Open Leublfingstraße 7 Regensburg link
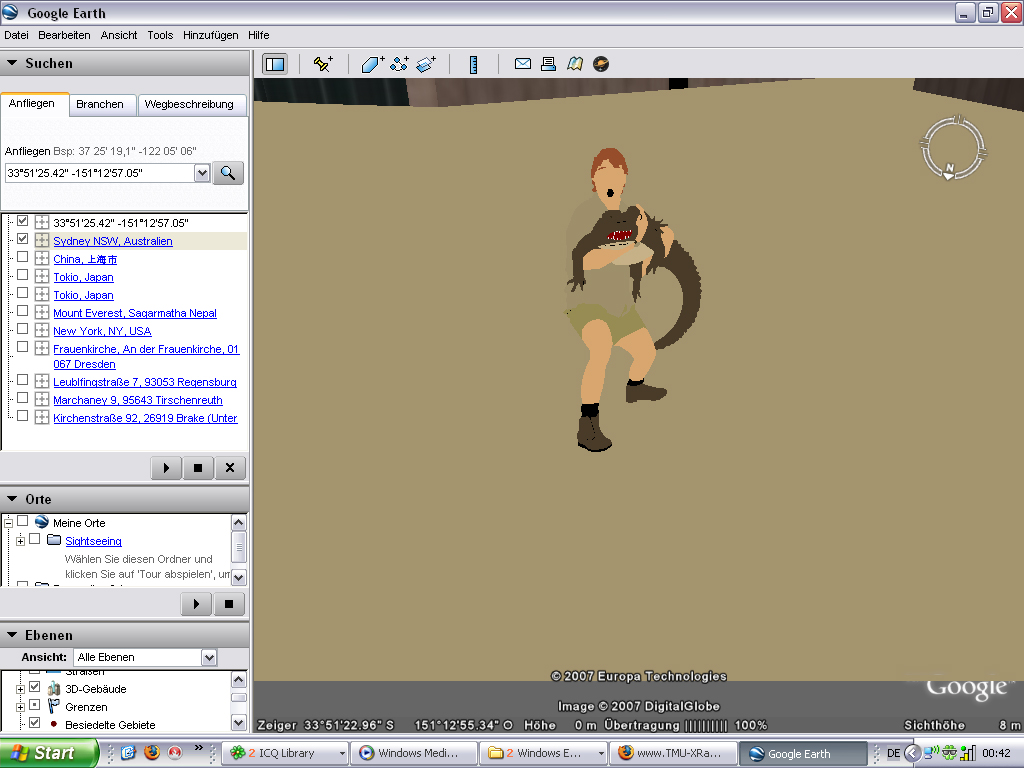 click(145, 382)
